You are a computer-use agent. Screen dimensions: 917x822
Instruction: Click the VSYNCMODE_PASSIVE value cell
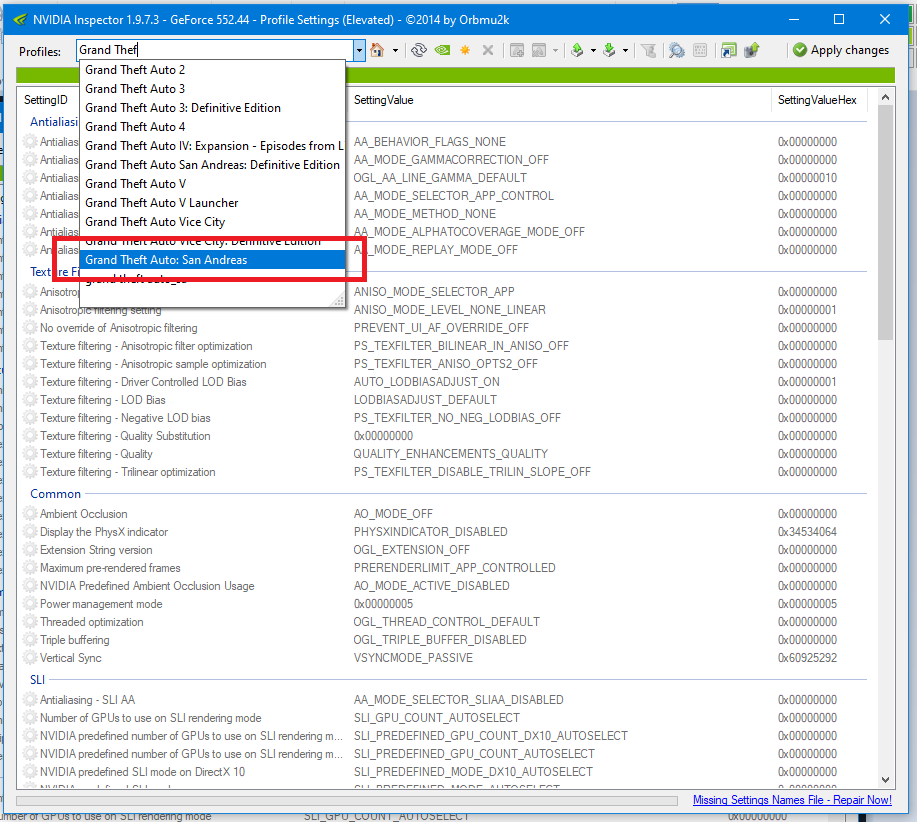(413, 658)
